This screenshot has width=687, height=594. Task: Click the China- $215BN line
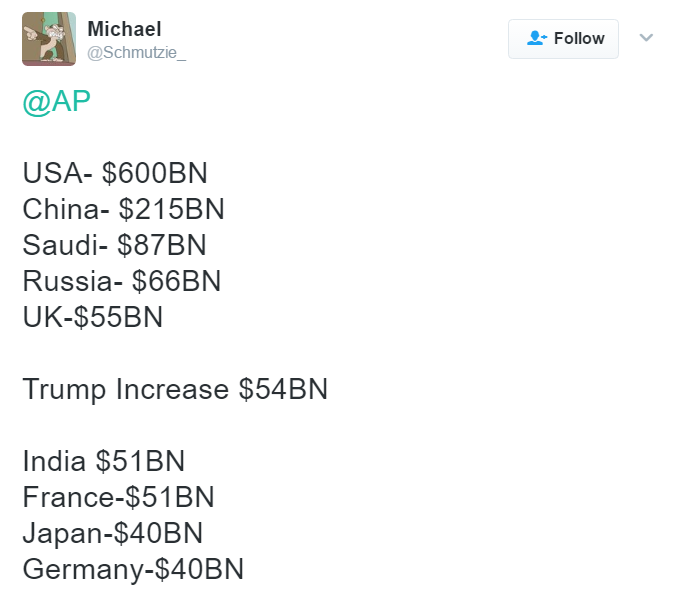pyautogui.click(x=124, y=209)
